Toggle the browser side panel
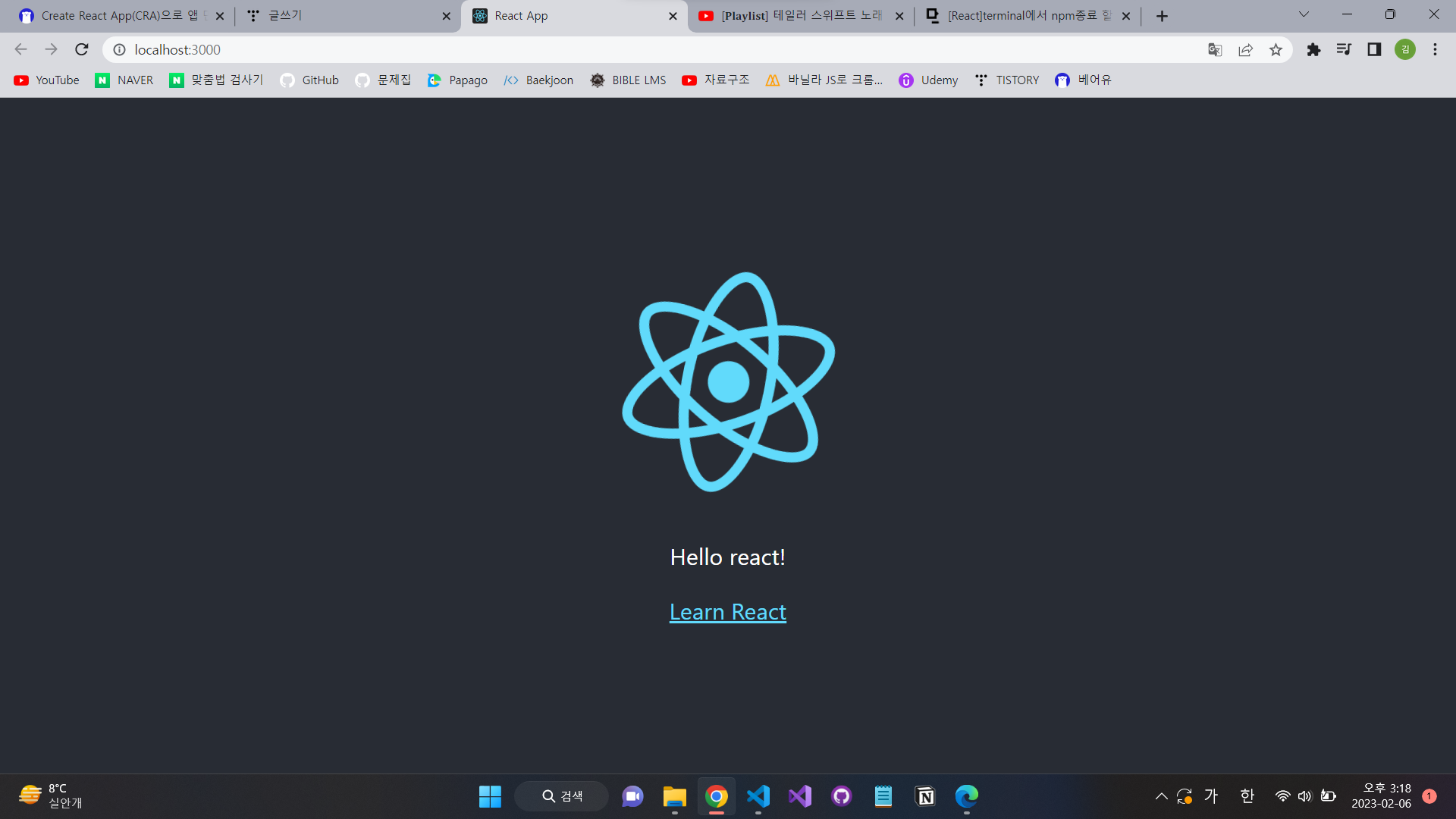1456x819 pixels. point(1374,50)
